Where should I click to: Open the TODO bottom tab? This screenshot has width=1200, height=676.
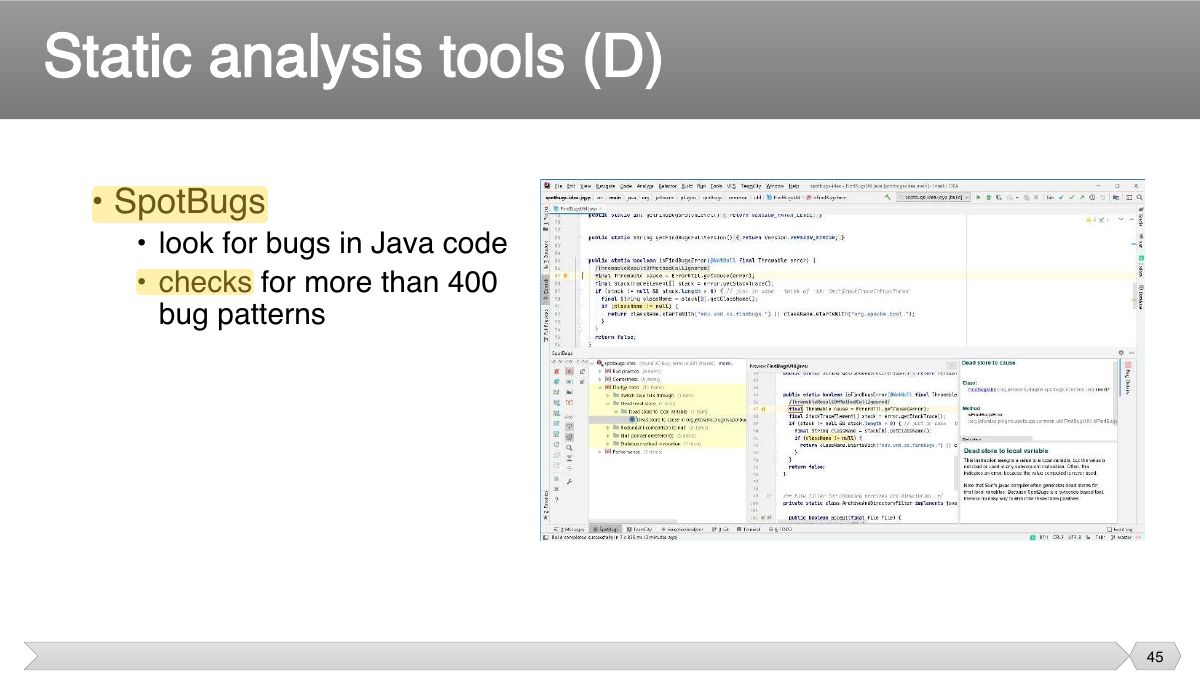click(780, 529)
